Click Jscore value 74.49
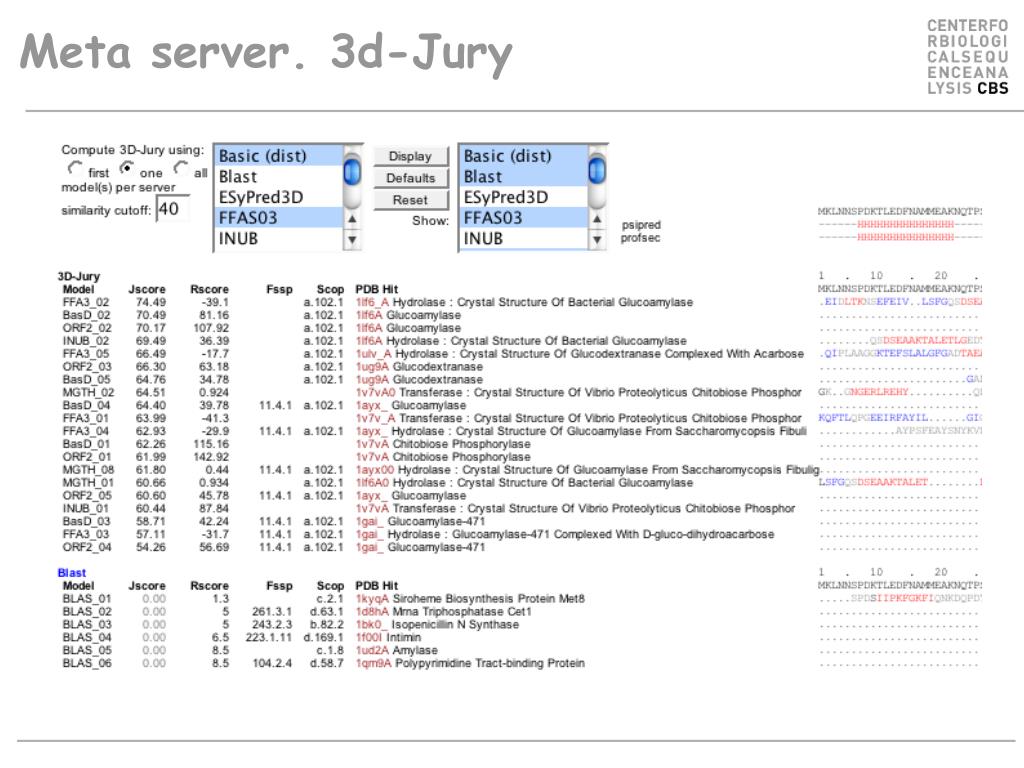The image size is (1024, 768). (x=151, y=302)
